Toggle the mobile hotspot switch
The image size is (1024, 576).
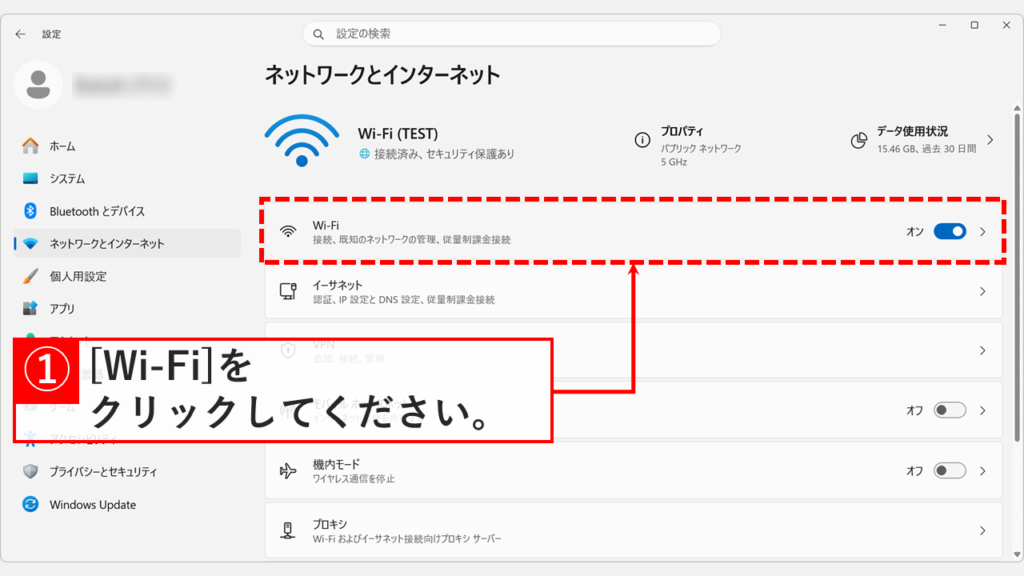(x=950, y=410)
